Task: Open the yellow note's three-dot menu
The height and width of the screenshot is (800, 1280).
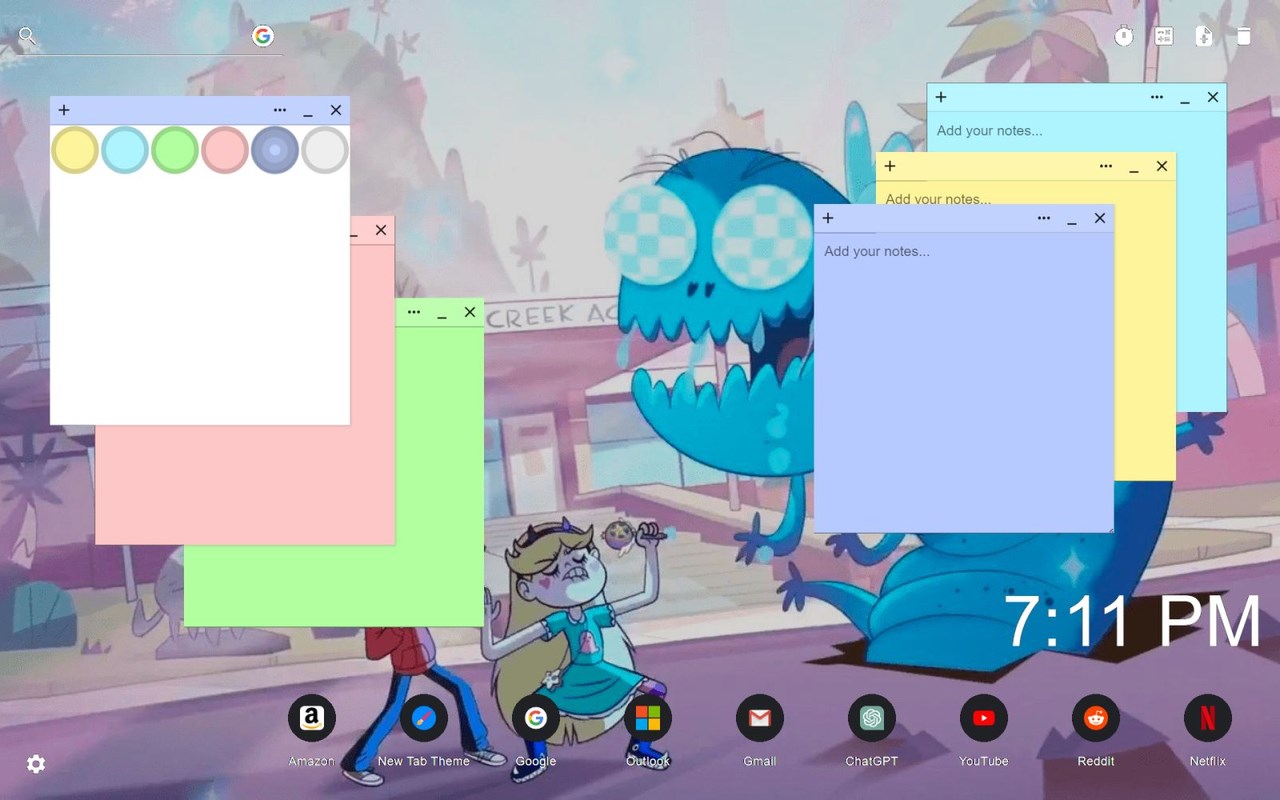Action: coord(1106,166)
